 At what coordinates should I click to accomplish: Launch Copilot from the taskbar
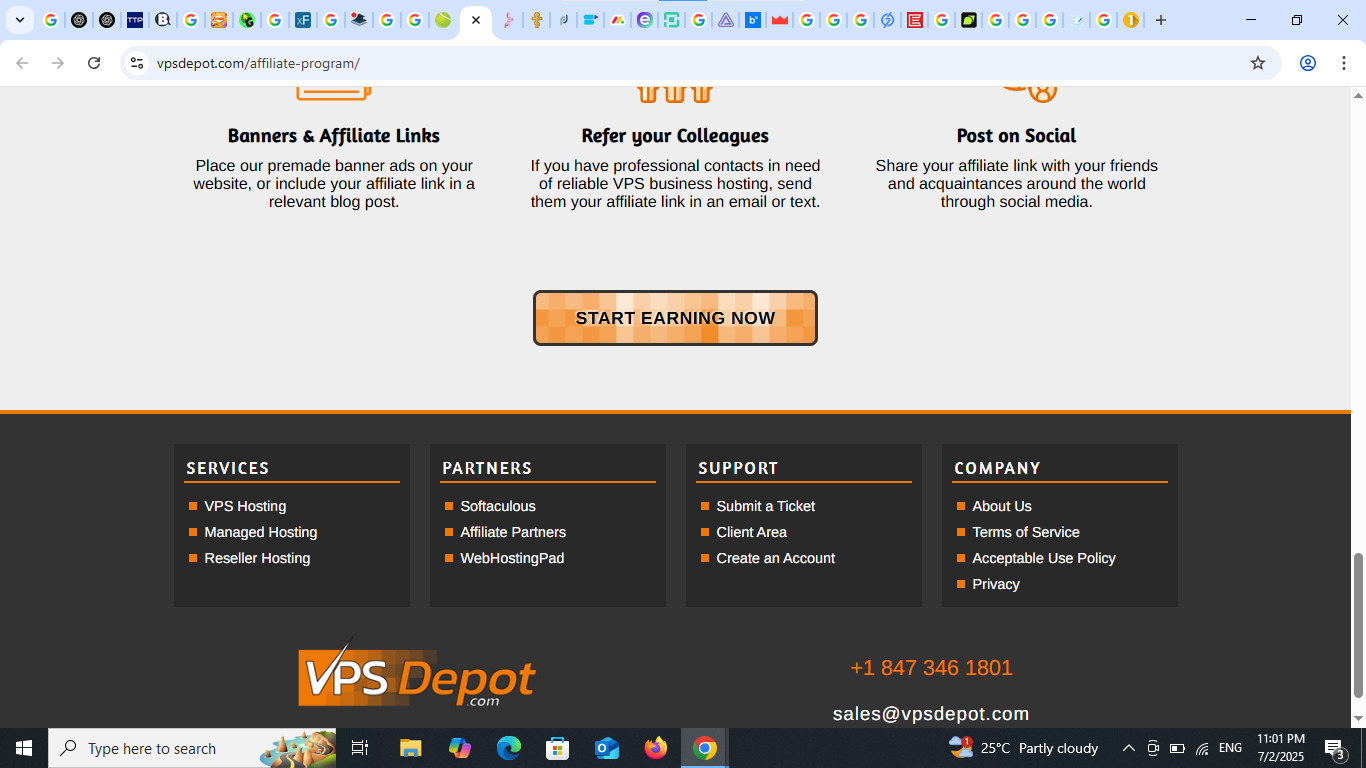tap(460, 748)
